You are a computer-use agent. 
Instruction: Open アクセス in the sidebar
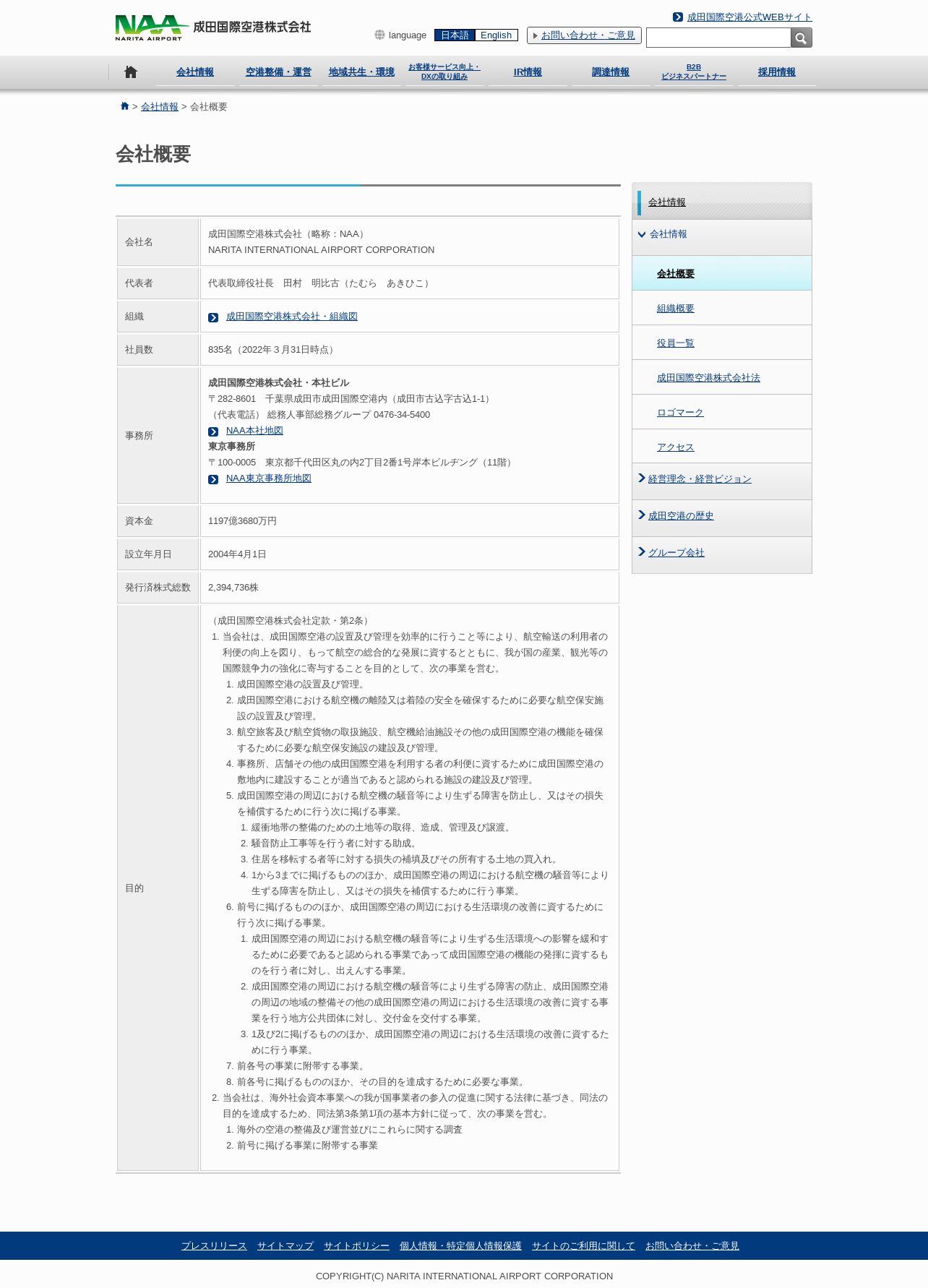pyautogui.click(x=676, y=447)
